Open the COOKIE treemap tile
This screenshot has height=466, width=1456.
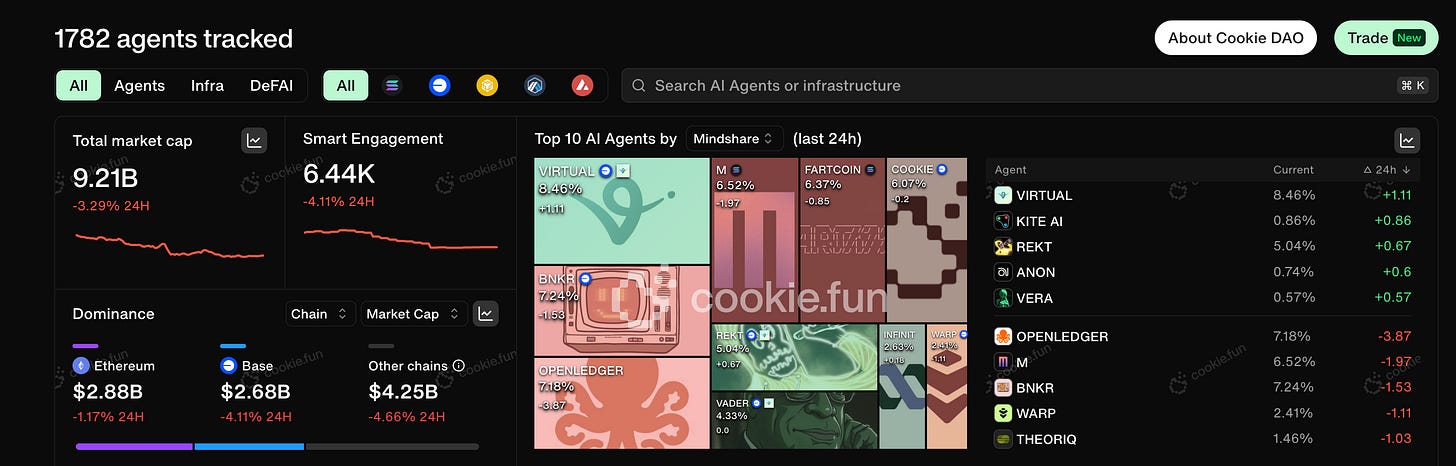[927, 240]
